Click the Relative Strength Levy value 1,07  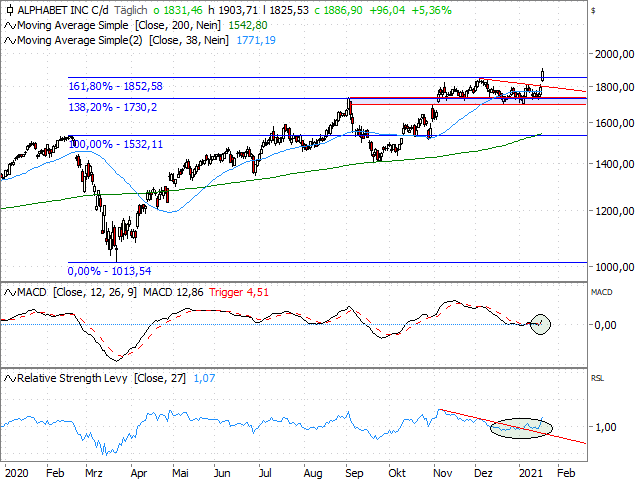pyautogui.click(x=204, y=378)
